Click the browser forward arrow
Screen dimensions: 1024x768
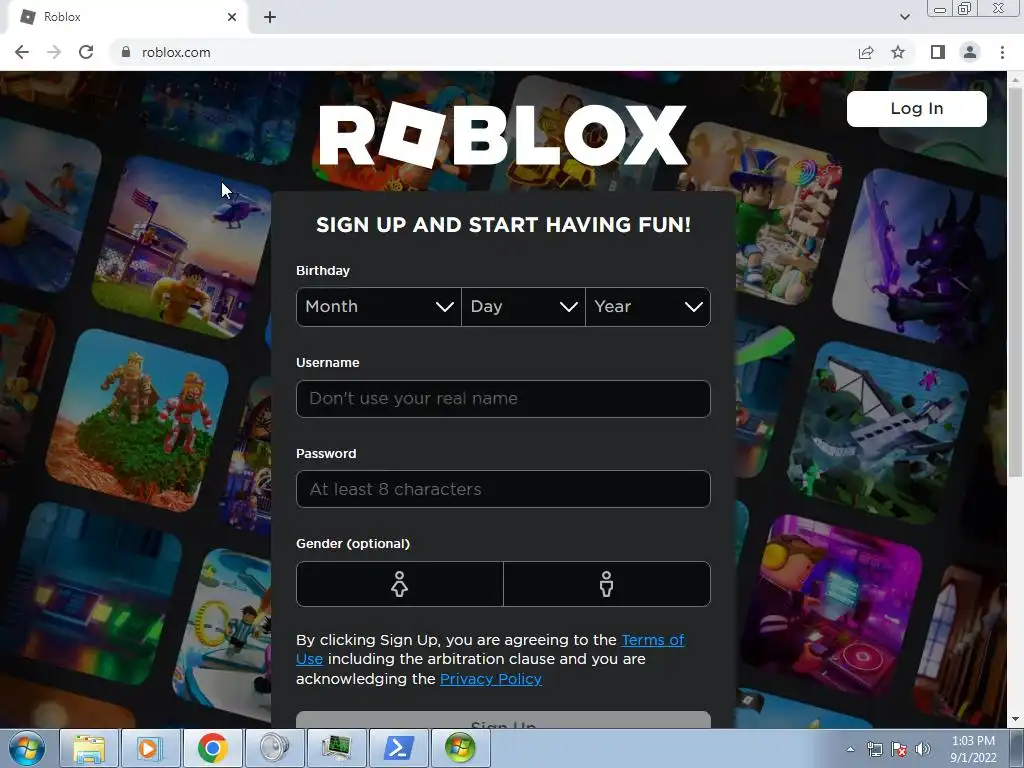point(54,52)
